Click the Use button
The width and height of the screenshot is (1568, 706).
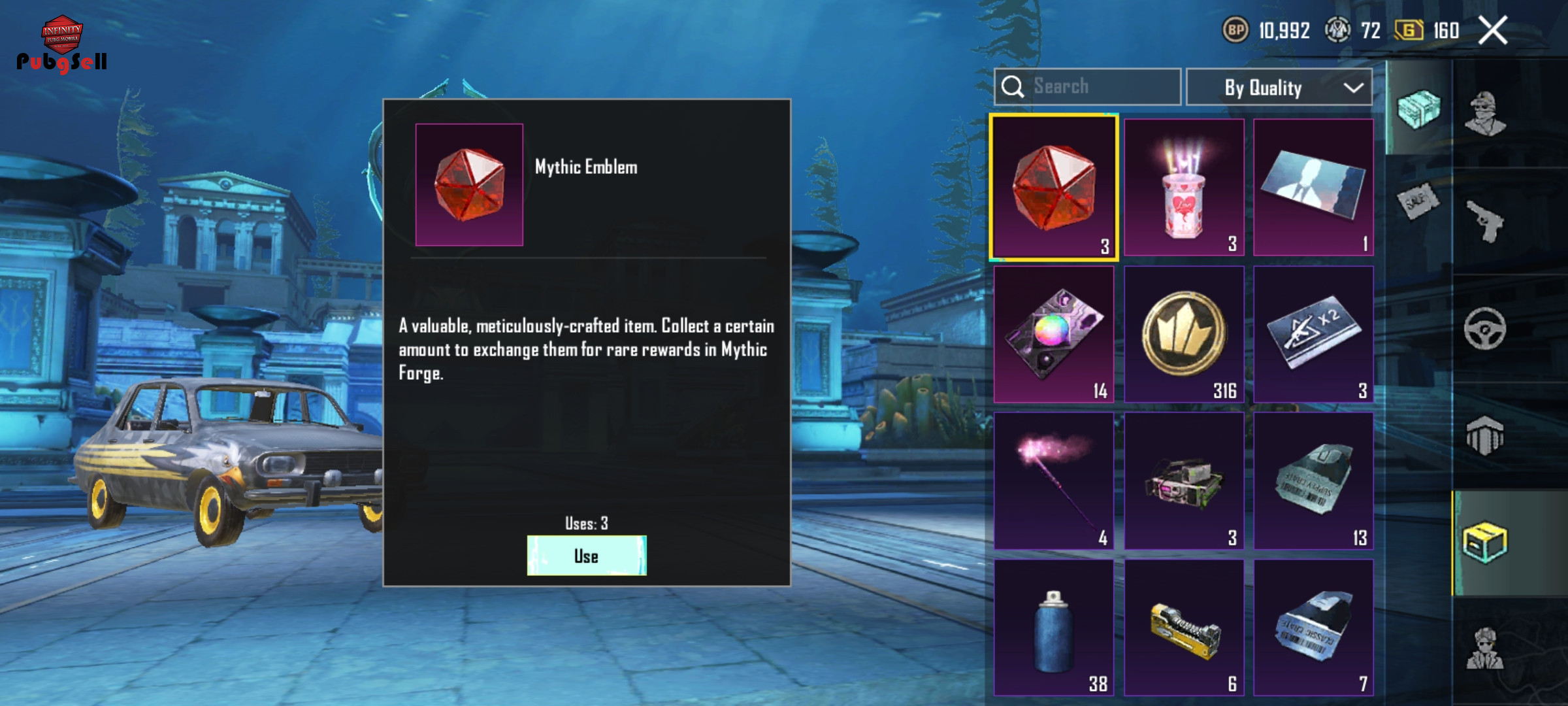click(x=587, y=556)
